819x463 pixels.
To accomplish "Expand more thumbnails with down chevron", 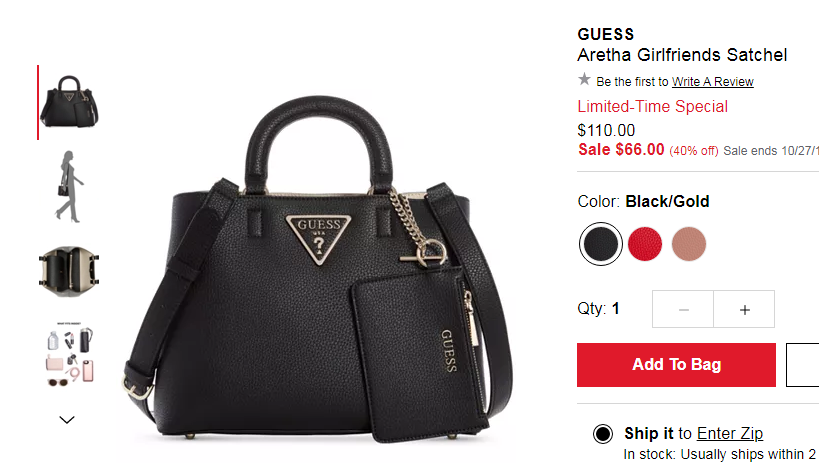I will 67,420.
